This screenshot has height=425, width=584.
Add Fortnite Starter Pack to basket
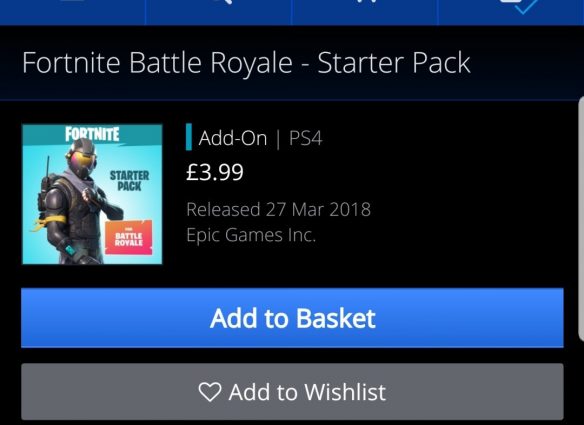[x=292, y=318]
